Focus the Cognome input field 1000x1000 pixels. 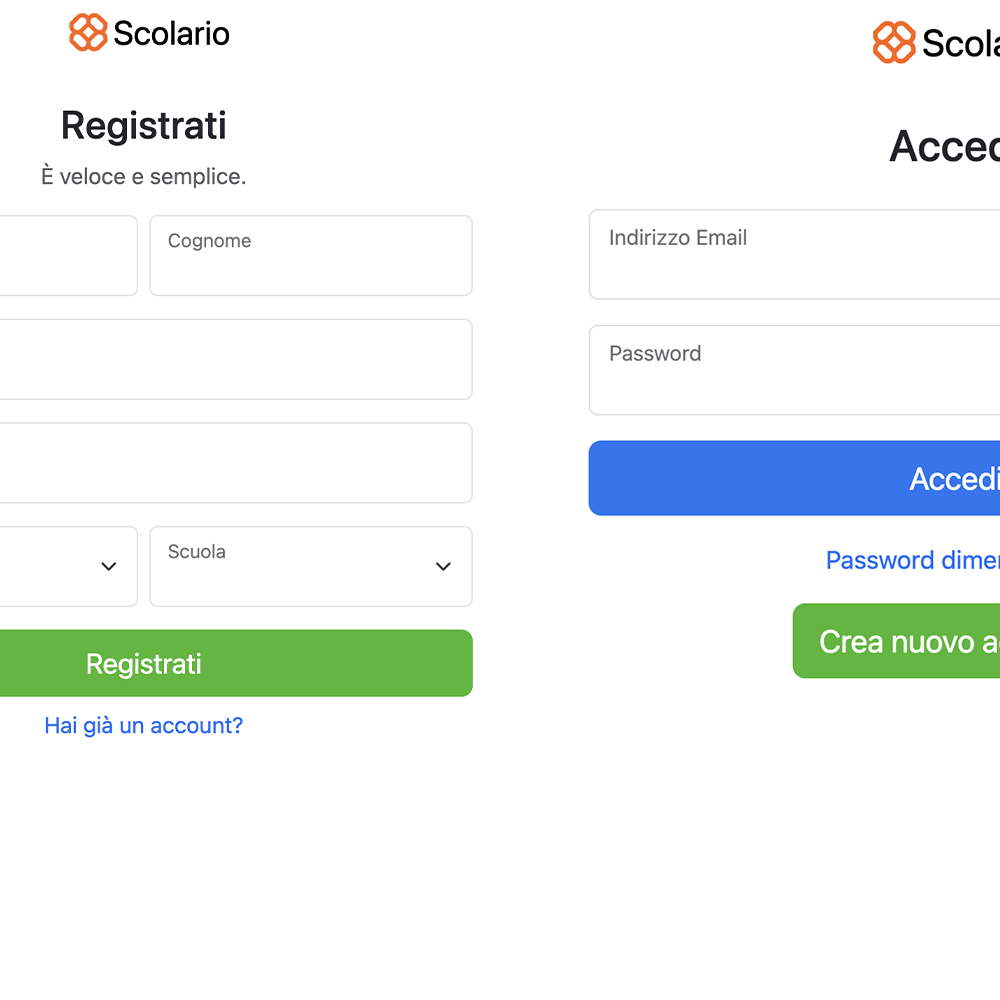click(311, 255)
